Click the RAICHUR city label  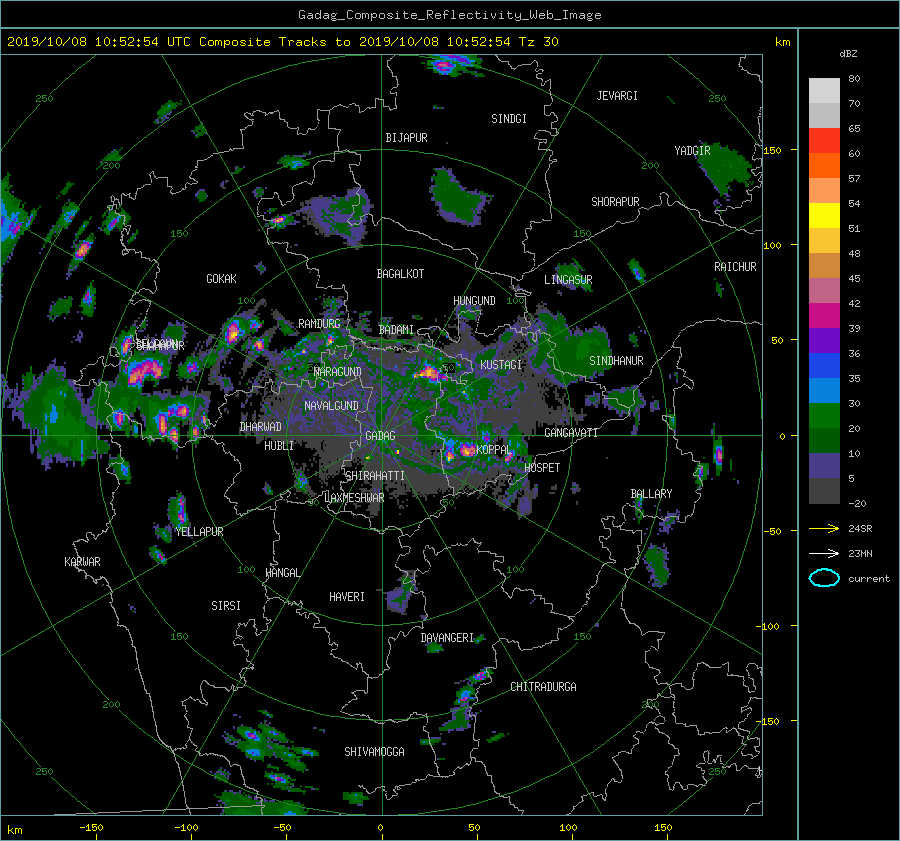click(735, 267)
